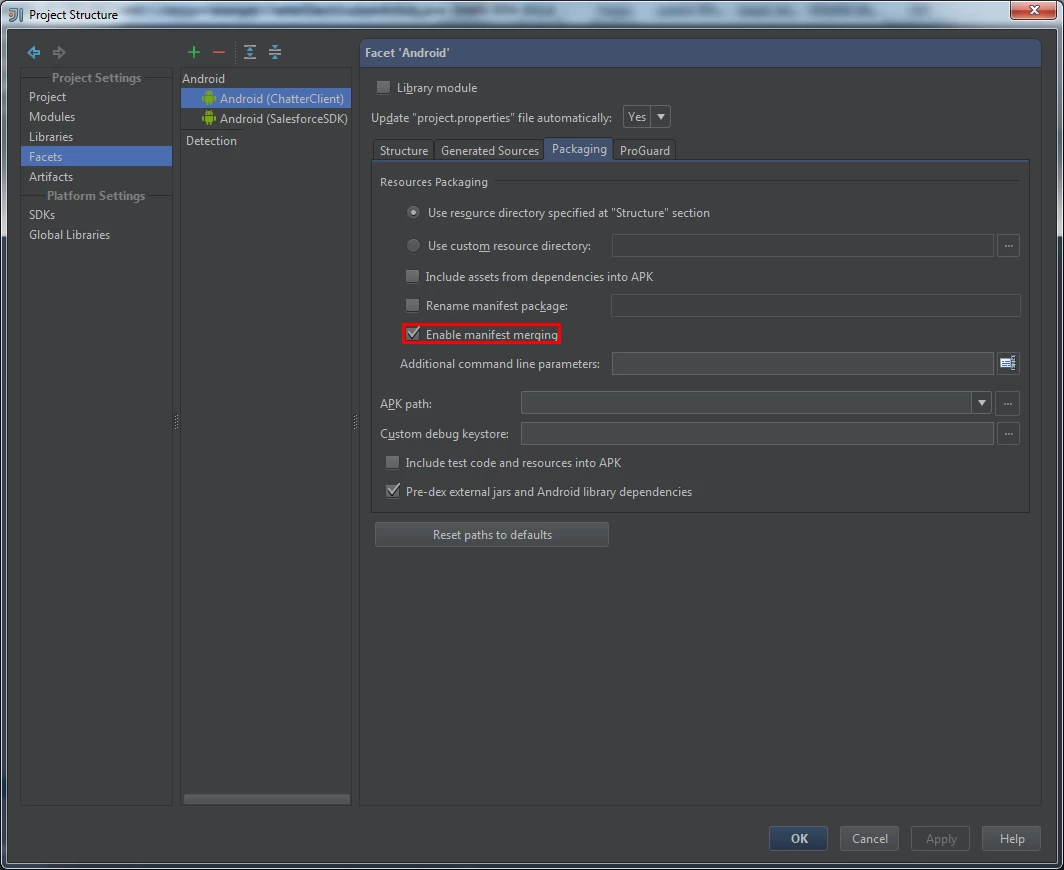Click the Expand All toolbar icon

coord(250,52)
